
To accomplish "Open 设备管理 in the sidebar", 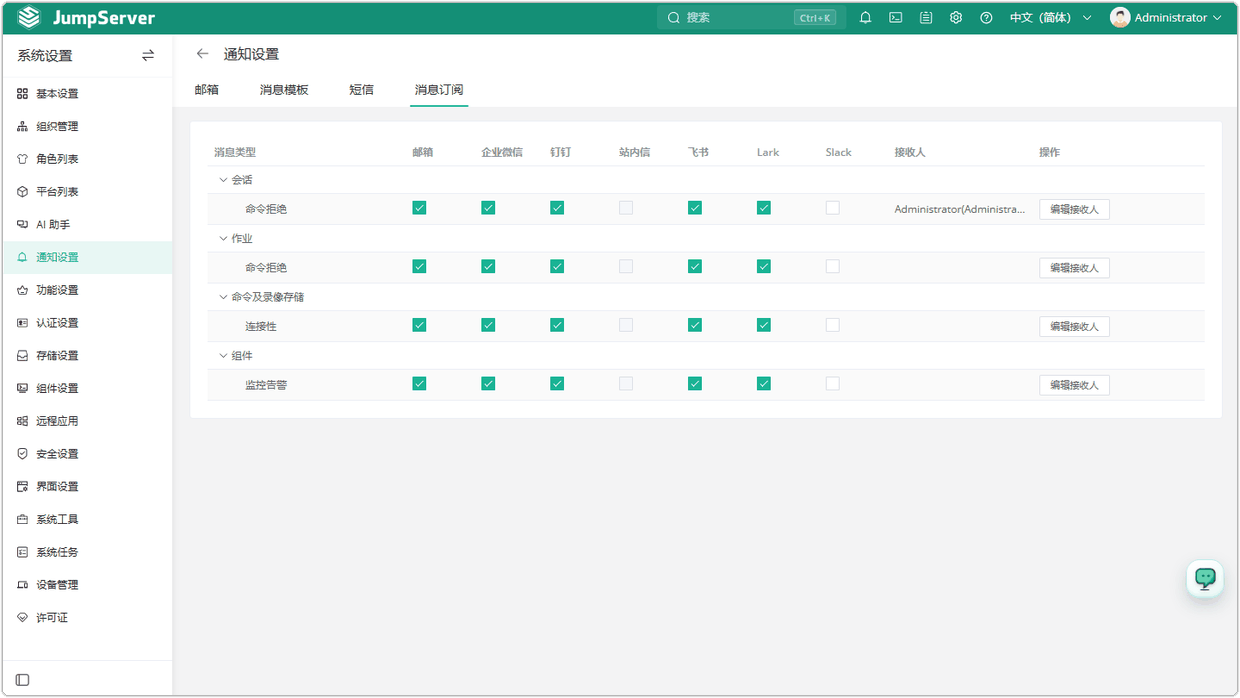I will pyautogui.click(x=87, y=585).
